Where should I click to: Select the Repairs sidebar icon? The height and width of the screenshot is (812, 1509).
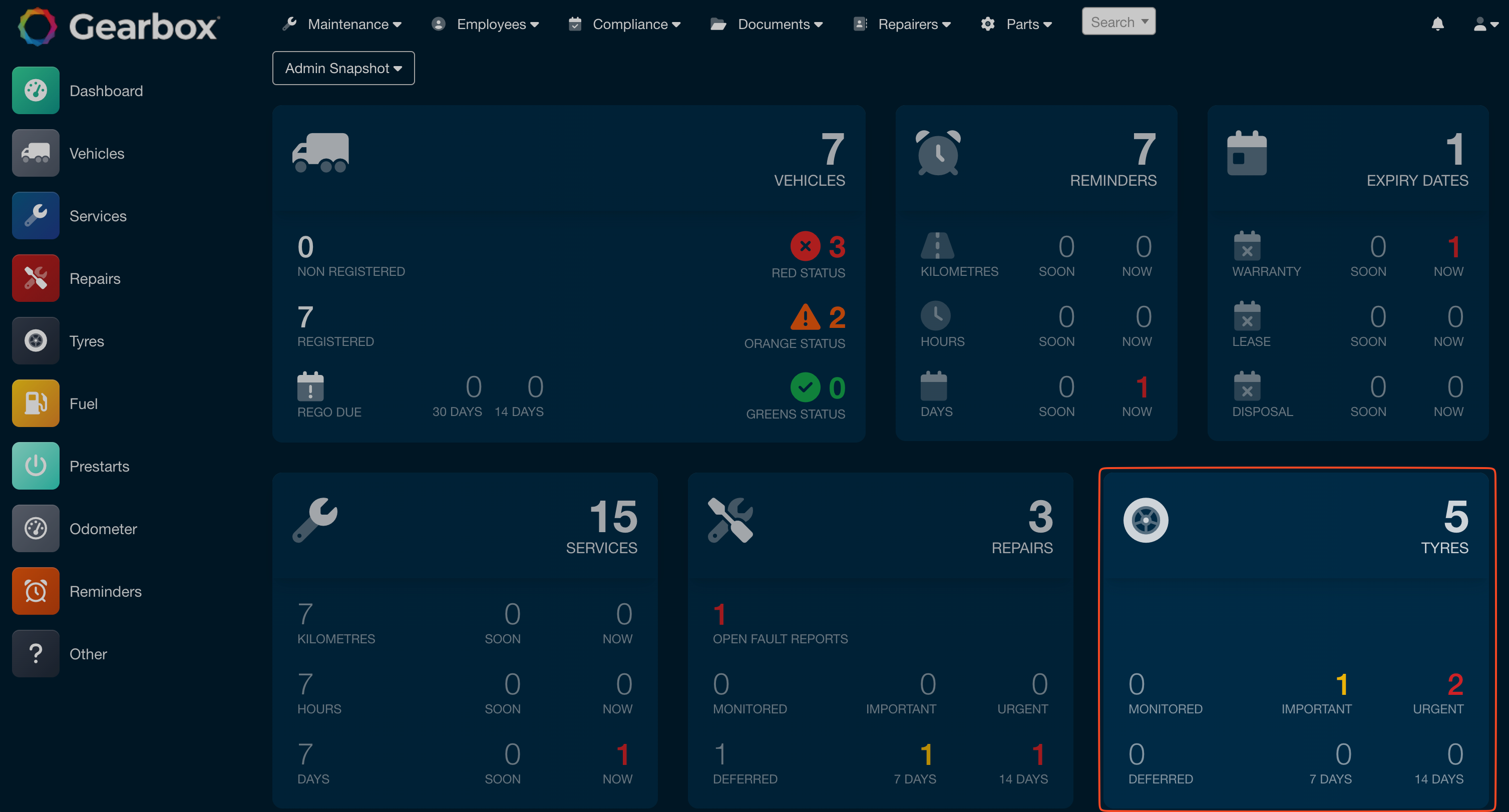click(35, 278)
